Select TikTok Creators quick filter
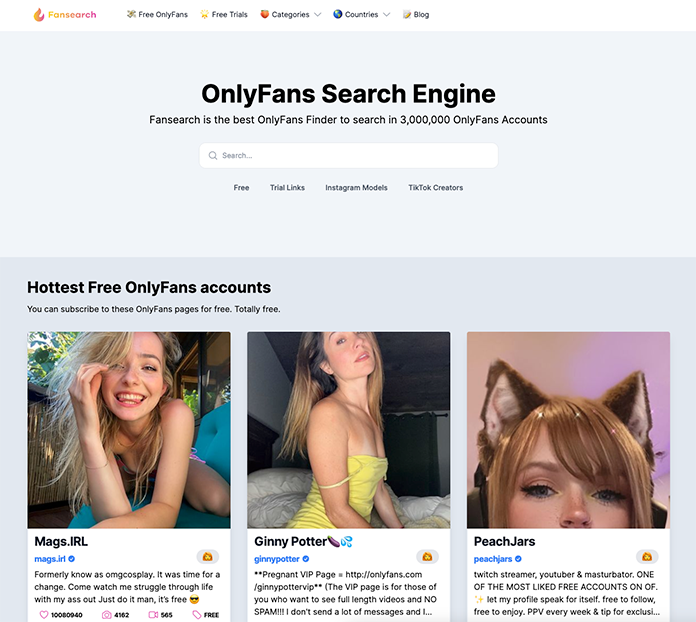 [435, 188]
